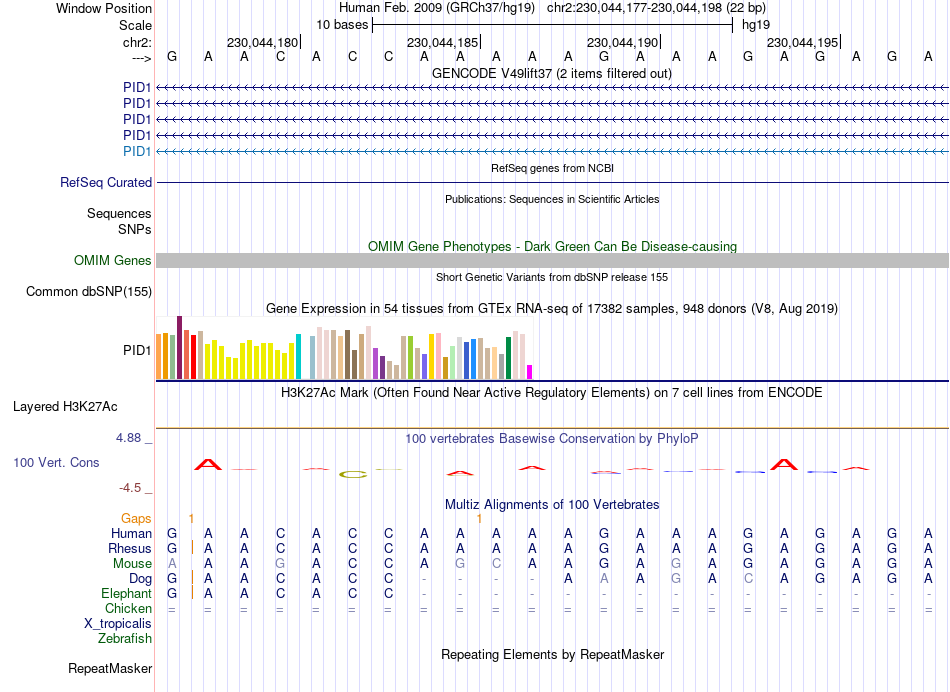
Task: Click the 230,044,195 ruler position
Action: click(x=802, y=42)
